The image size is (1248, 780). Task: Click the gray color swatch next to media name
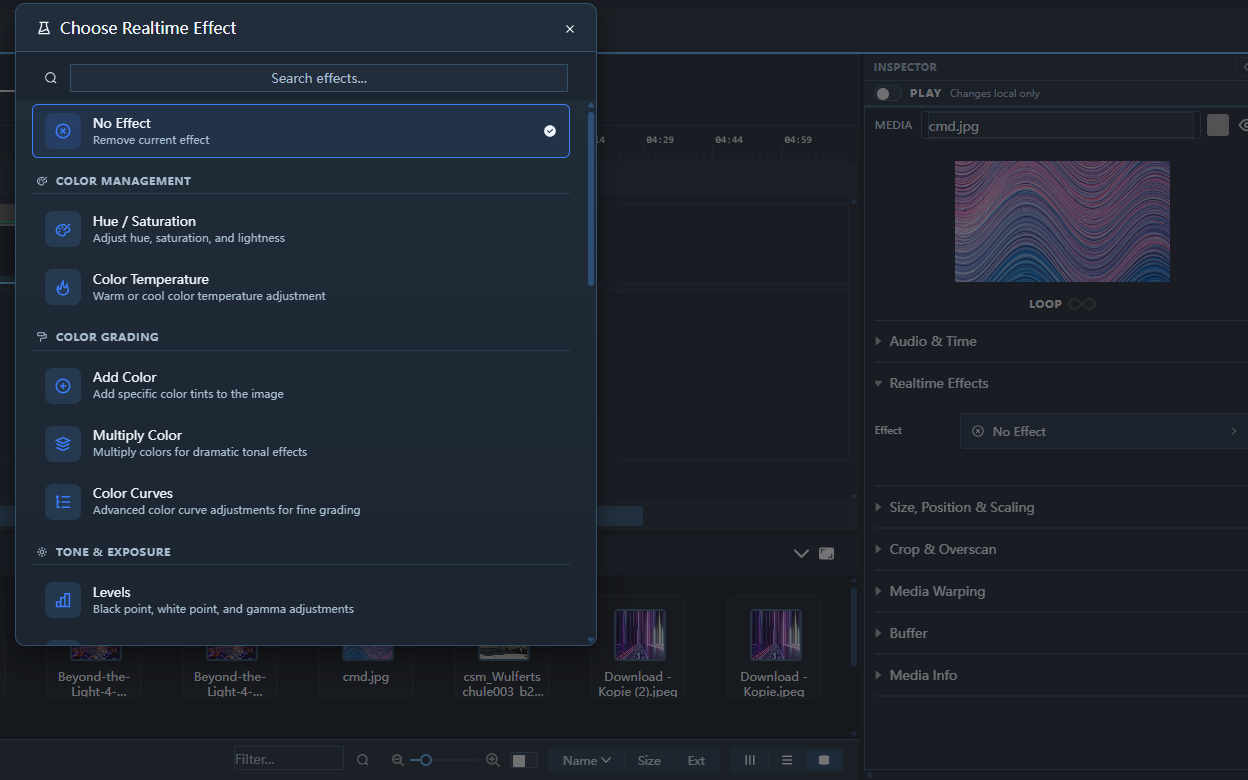click(x=1217, y=125)
